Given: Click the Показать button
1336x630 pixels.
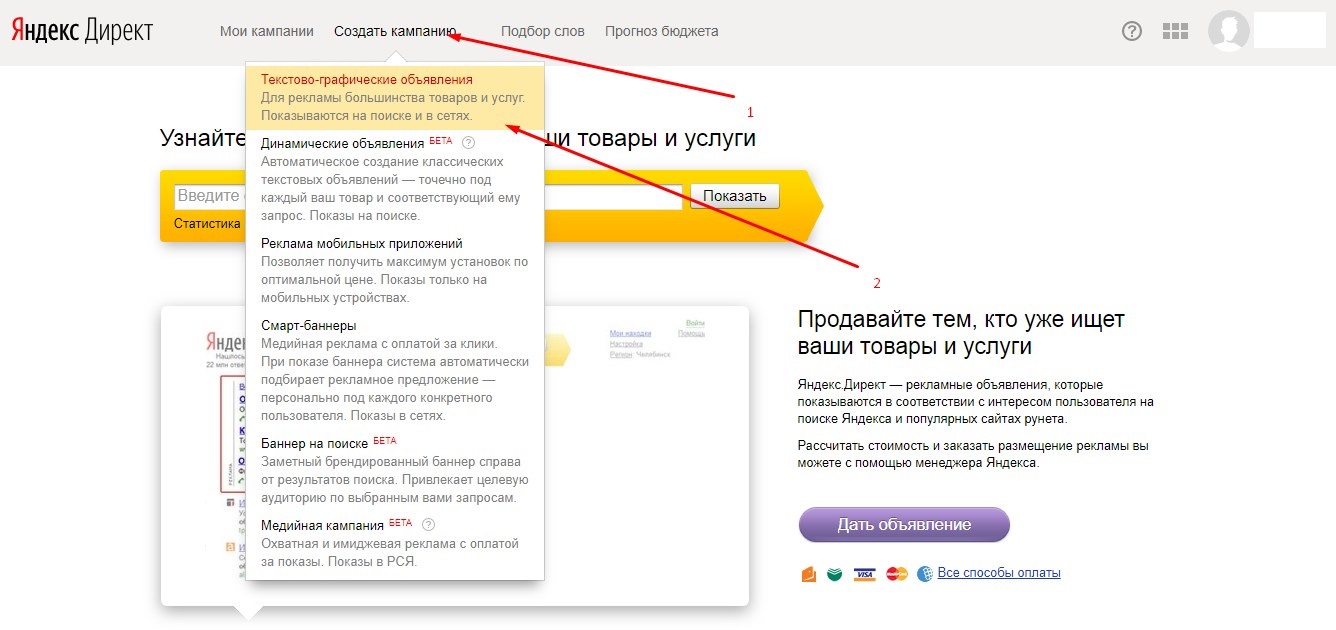Looking at the screenshot, I should click(735, 196).
